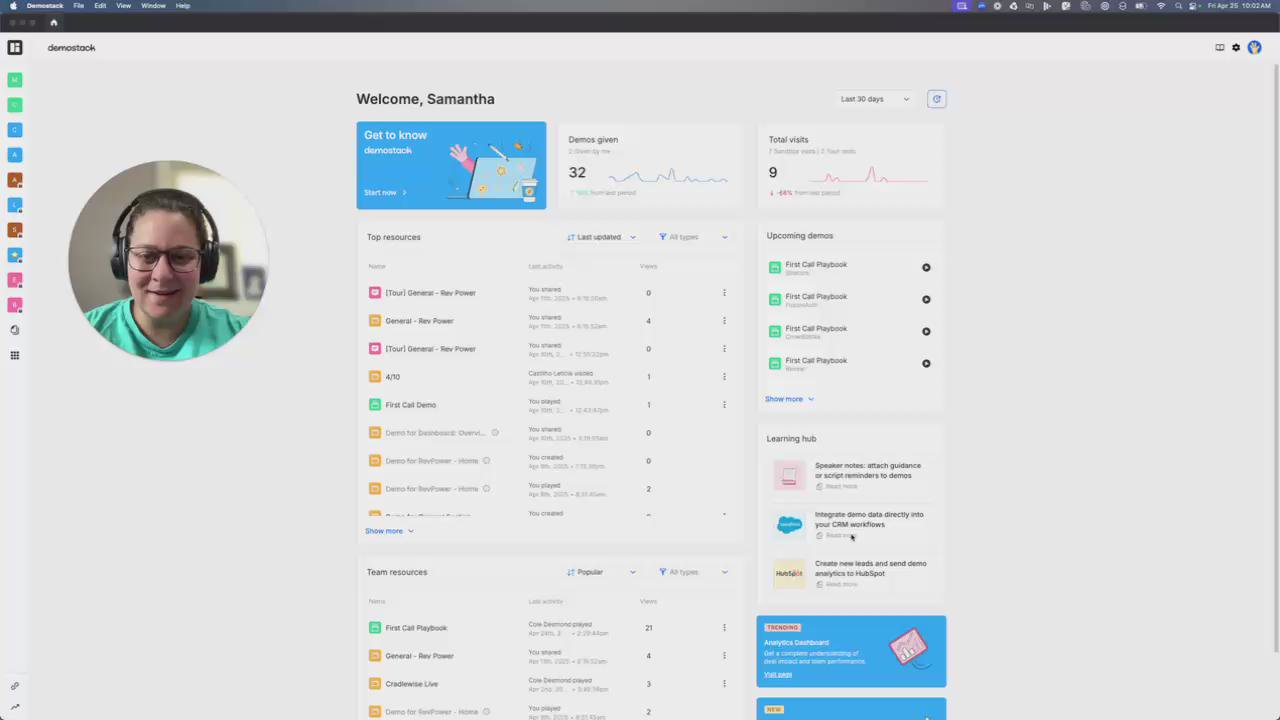Expand Show more under Top resources
The image size is (1280, 720).
(x=389, y=531)
